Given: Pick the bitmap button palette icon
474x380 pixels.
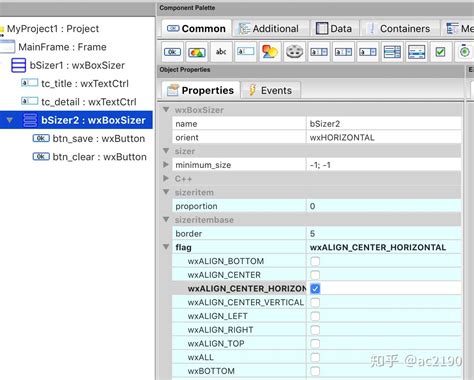Looking at the screenshot, I should pyautogui.click(x=197, y=52).
